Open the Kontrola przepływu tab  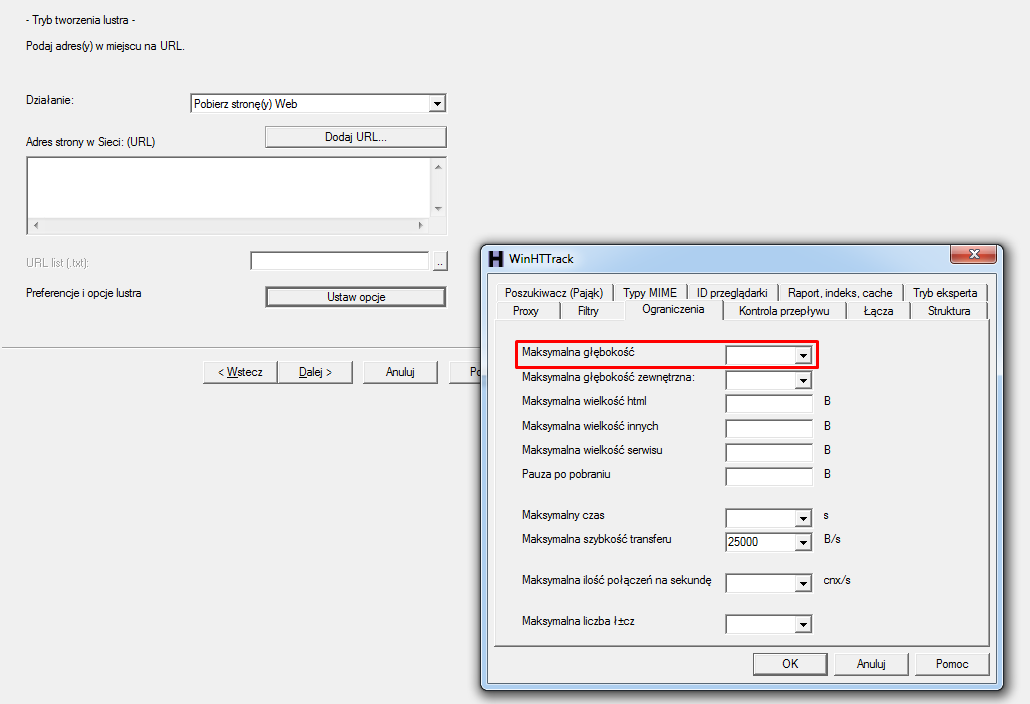(x=784, y=311)
